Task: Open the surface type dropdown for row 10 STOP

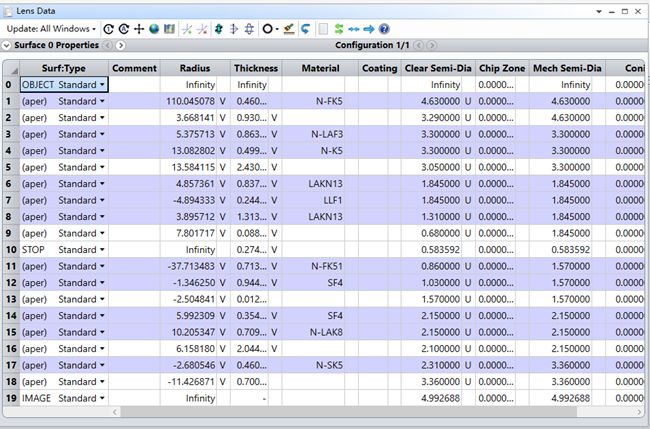Action: (x=102, y=249)
